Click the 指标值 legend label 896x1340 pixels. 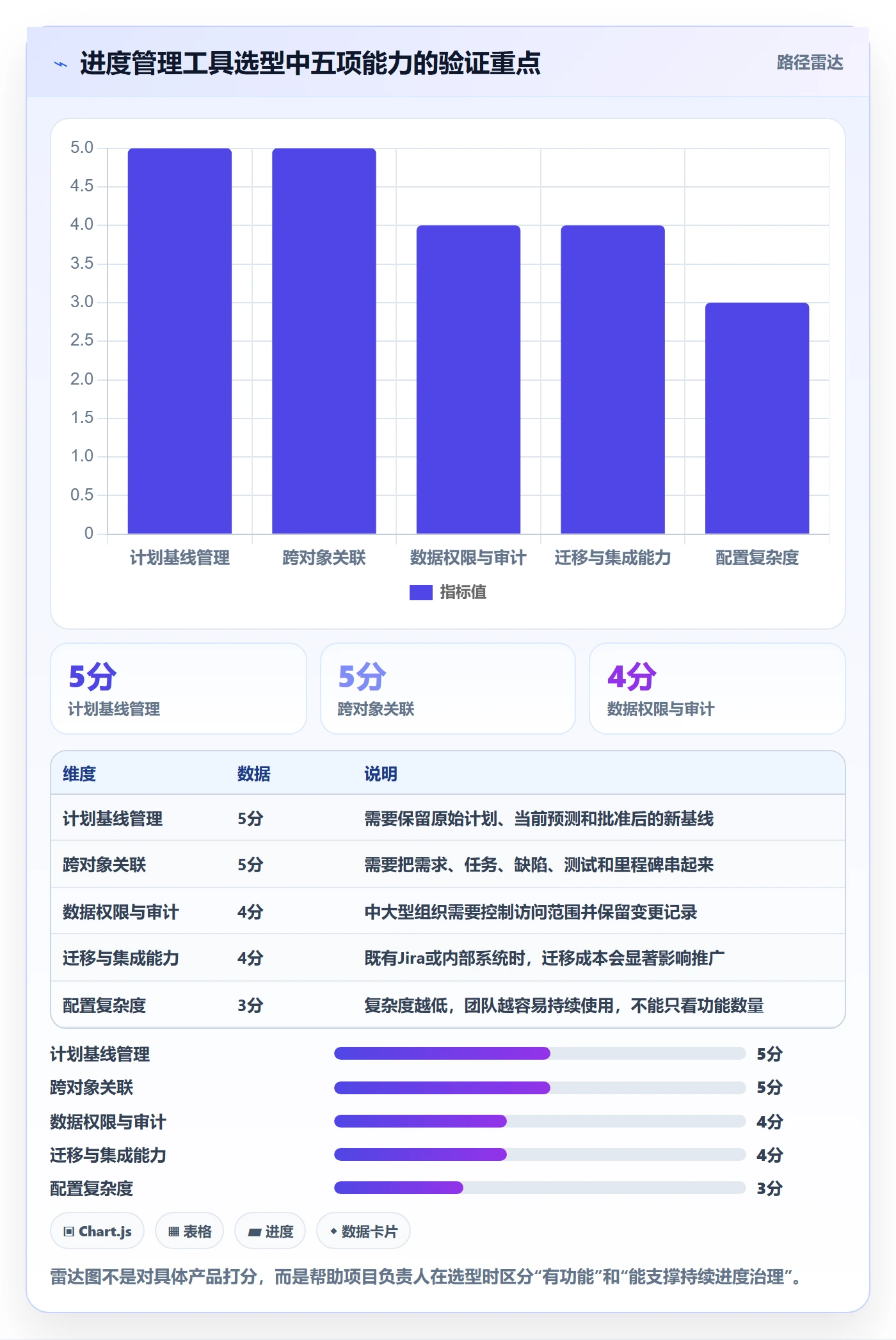463,593
